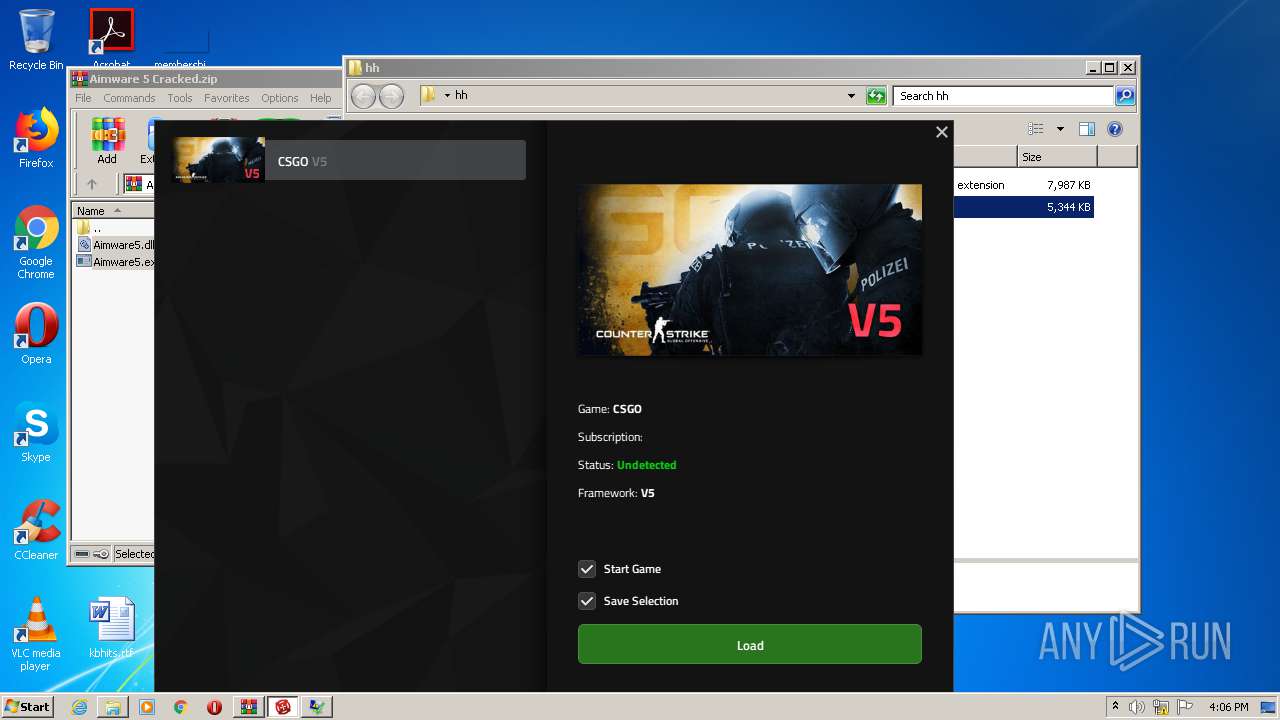Open Opera desktop shortcut

point(36,334)
